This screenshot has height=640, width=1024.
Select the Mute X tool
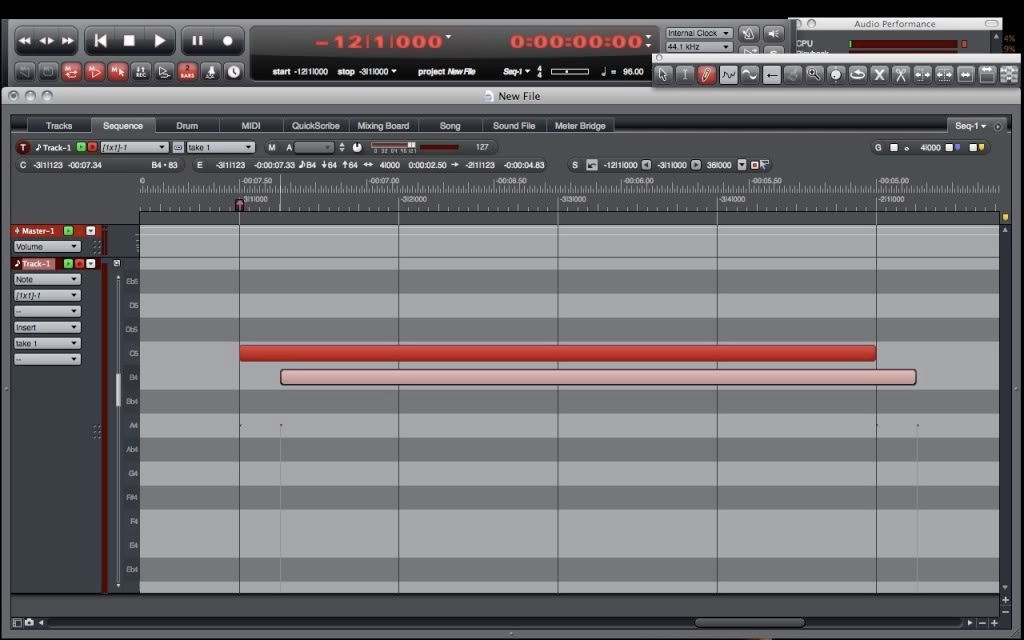[x=880, y=75]
